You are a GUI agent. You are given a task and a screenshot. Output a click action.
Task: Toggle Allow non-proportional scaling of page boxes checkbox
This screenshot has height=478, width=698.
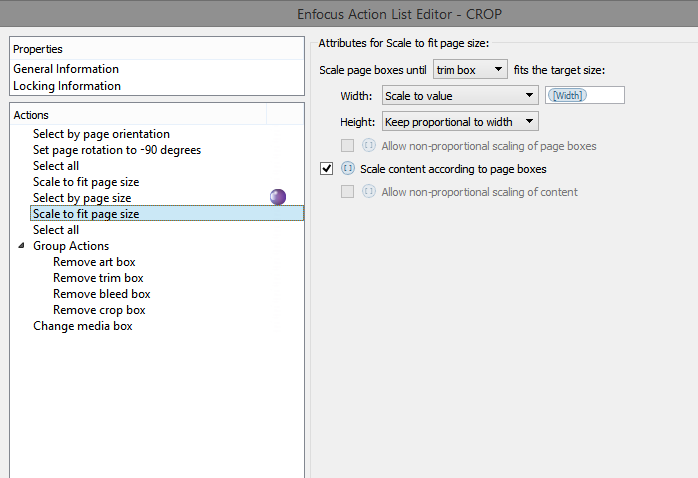(x=347, y=146)
